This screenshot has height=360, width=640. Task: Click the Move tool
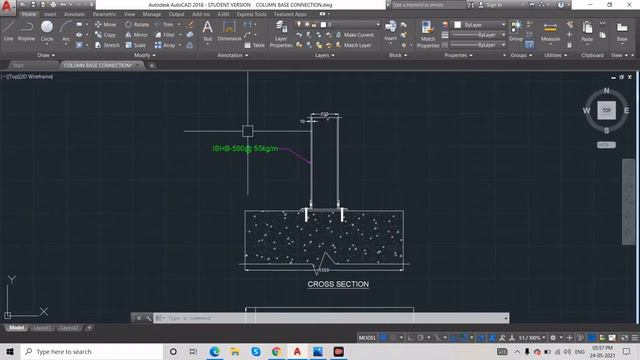(106, 24)
